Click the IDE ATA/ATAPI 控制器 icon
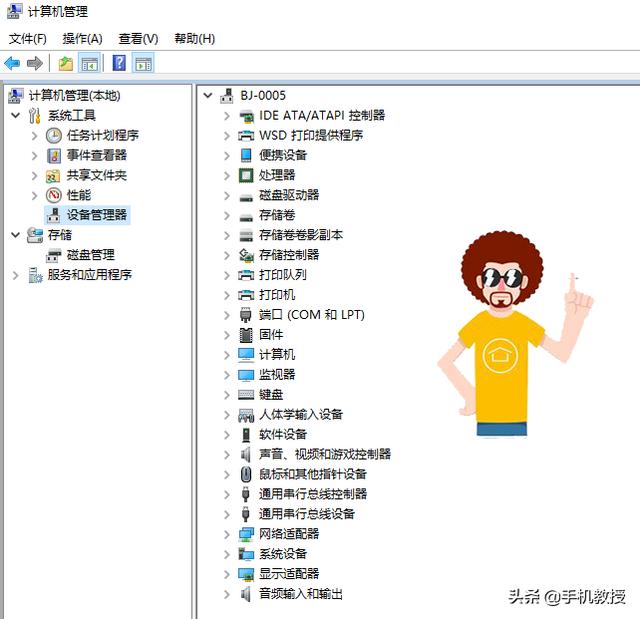 coord(246,116)
